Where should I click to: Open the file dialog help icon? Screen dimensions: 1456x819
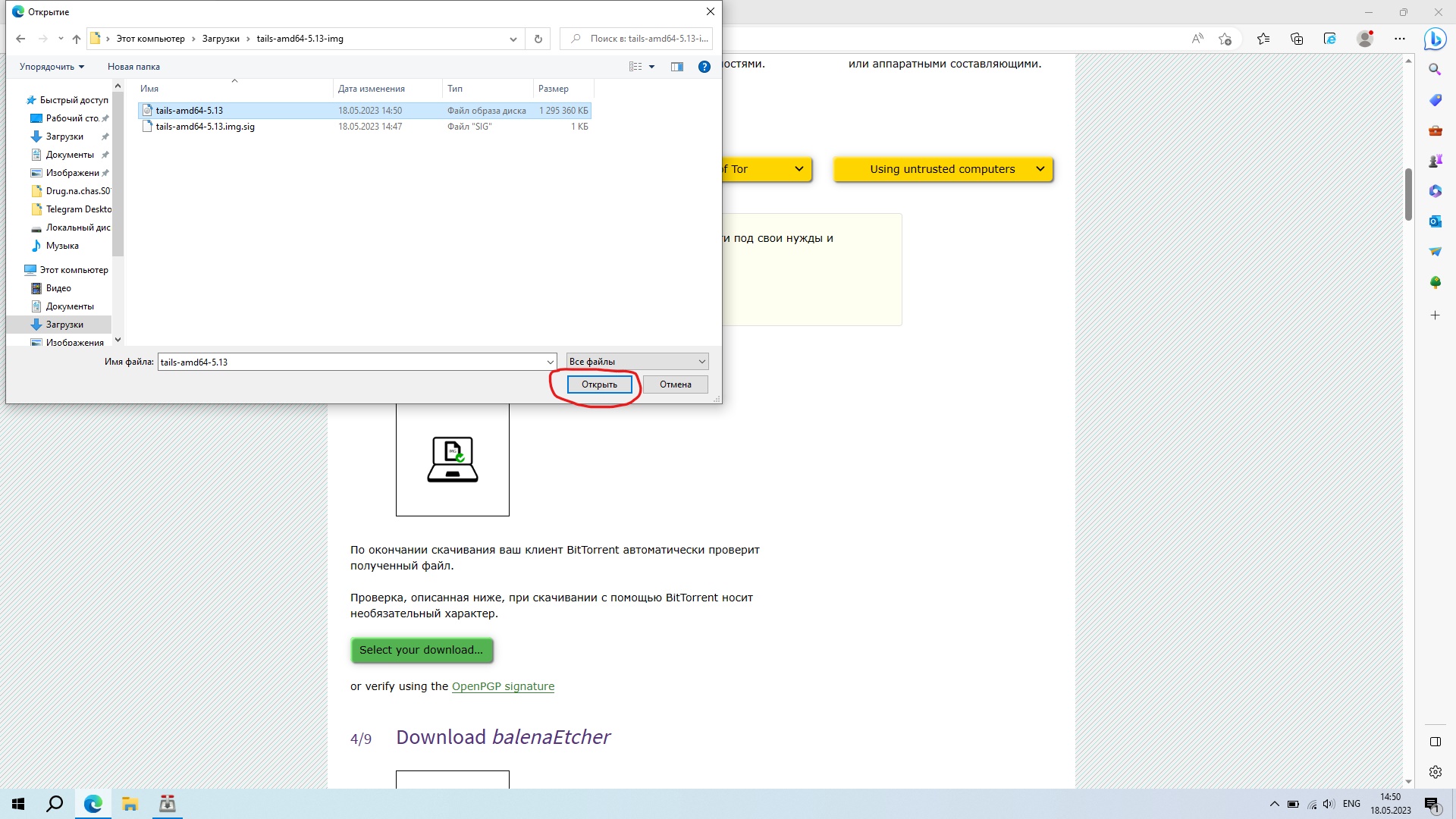704,67
